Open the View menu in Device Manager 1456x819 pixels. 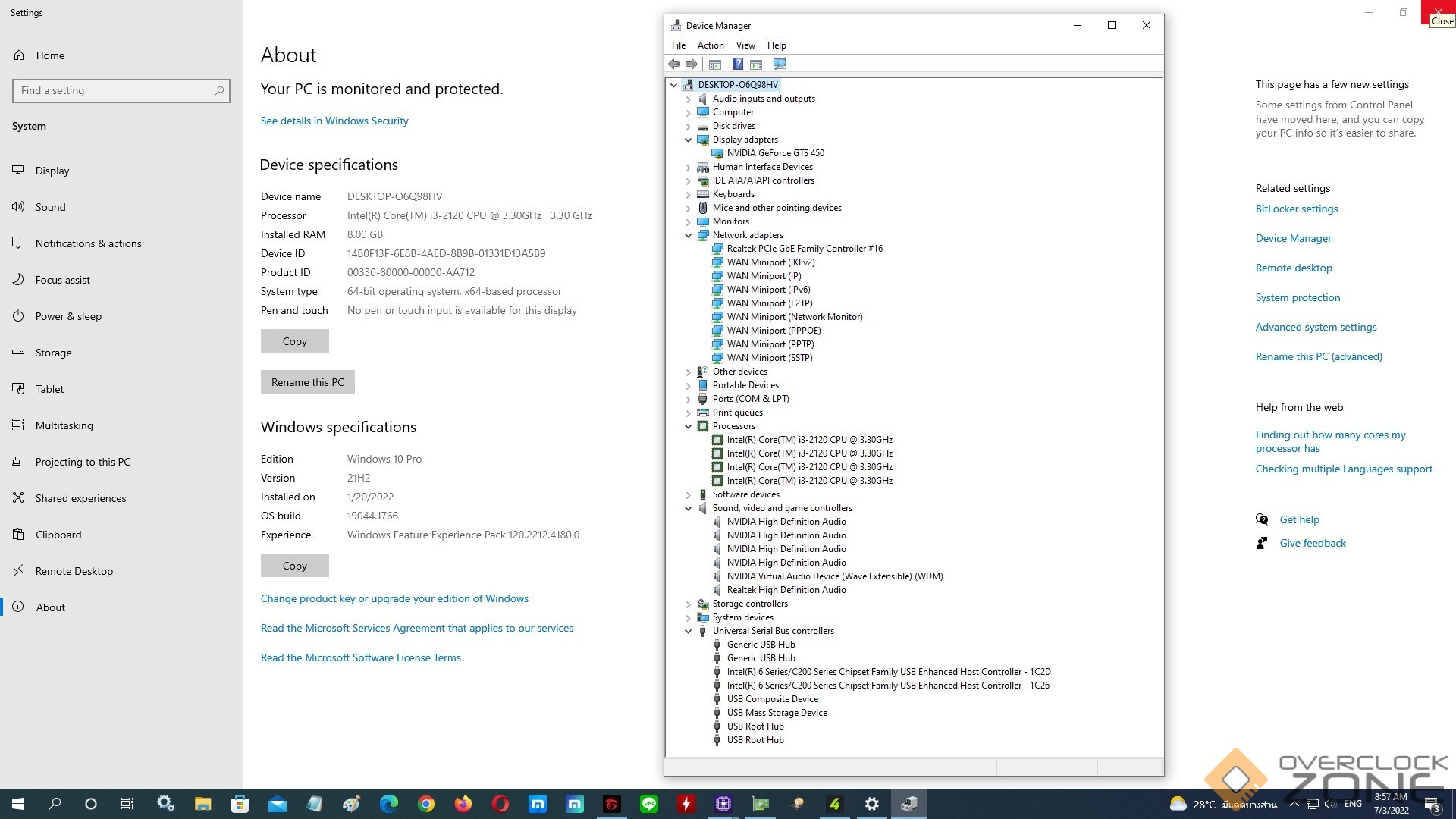745,45
